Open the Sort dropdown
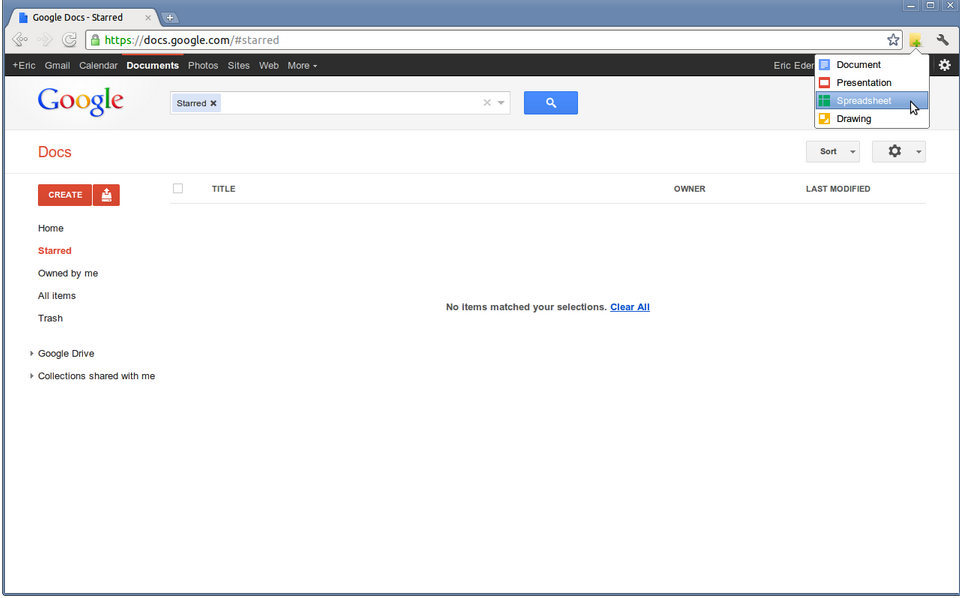Screen dimensions: 960x598 (x=833, y=152)
